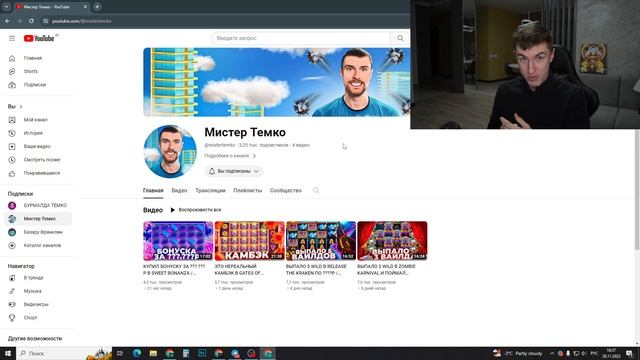Switch to the Видео channel tab
Image resolution: width=640 pixels, height=360 pixels.
[179, 191]
